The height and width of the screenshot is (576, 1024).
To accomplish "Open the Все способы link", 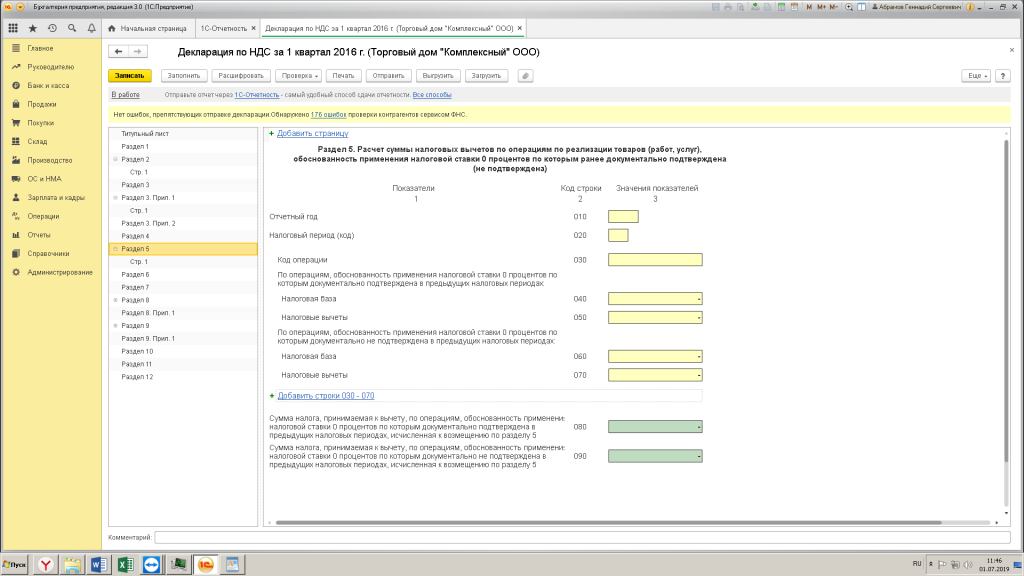I will (432, 95).
